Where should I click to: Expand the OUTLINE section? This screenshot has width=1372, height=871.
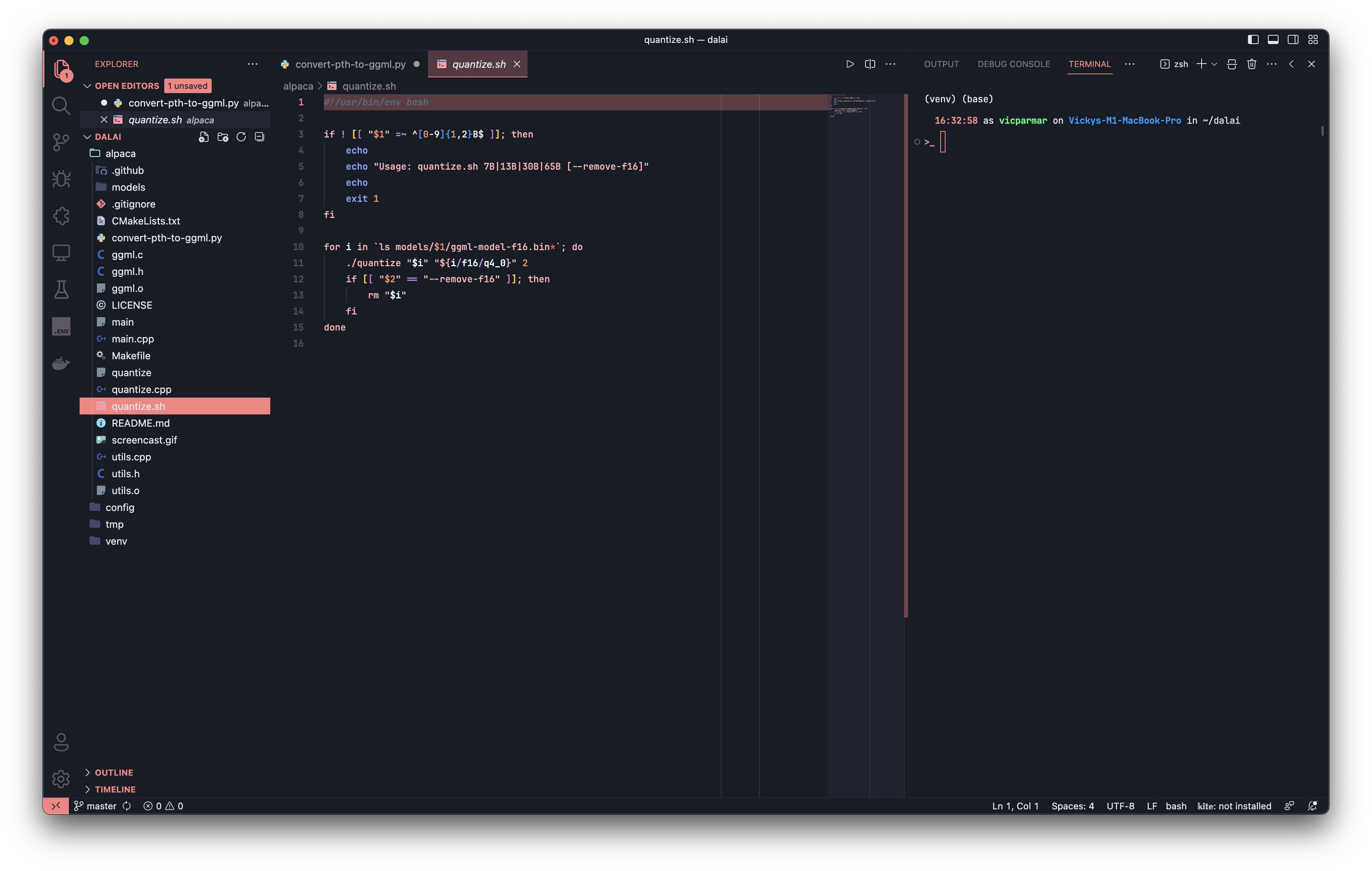click(x=114, y=773)
